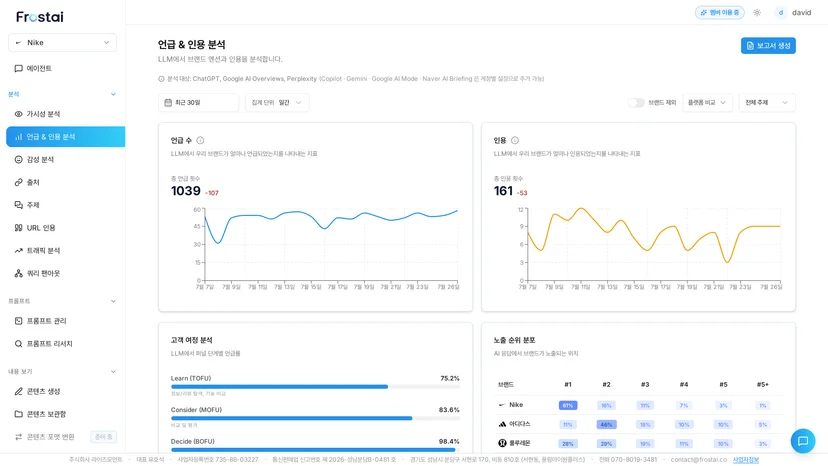Viewport: 828px width, 466px height.
Task: Click the Consider (MOFU) progress bar
Action: 315,418
